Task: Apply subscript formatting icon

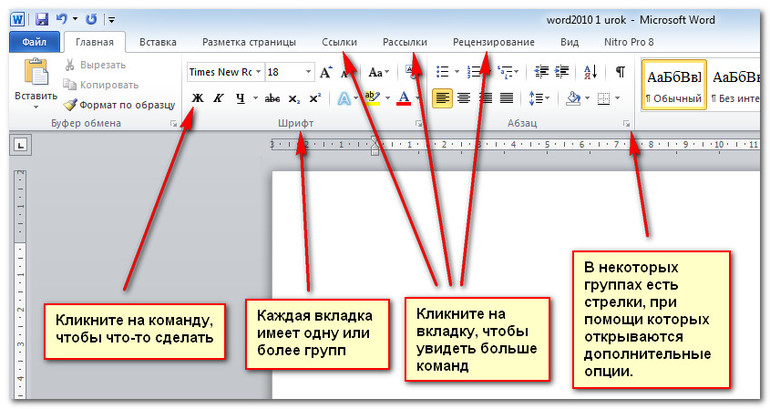Action: (x=293, y=98)
